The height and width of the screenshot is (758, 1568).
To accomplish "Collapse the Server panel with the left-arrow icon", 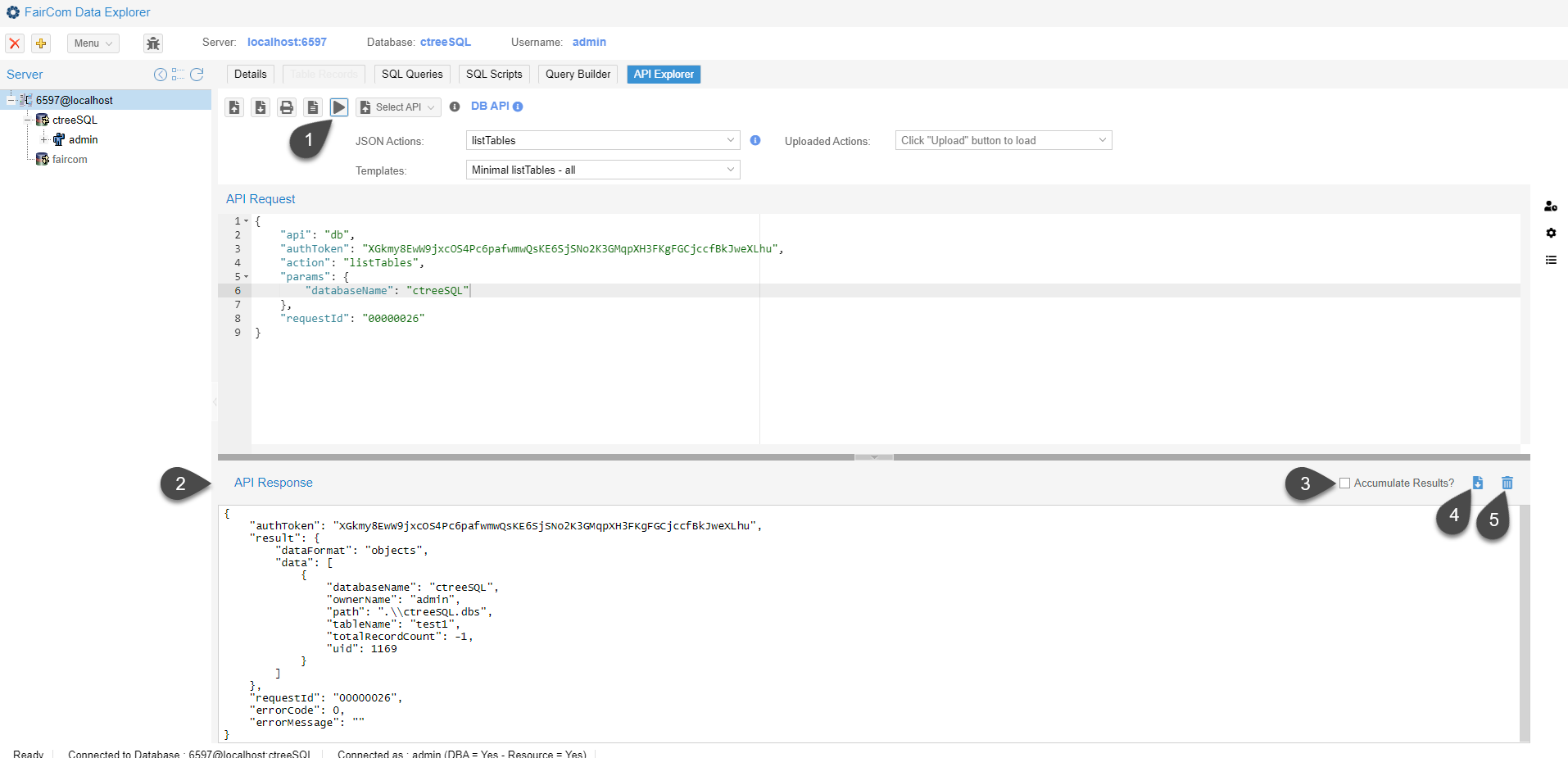I will click(x=161, y=75).
